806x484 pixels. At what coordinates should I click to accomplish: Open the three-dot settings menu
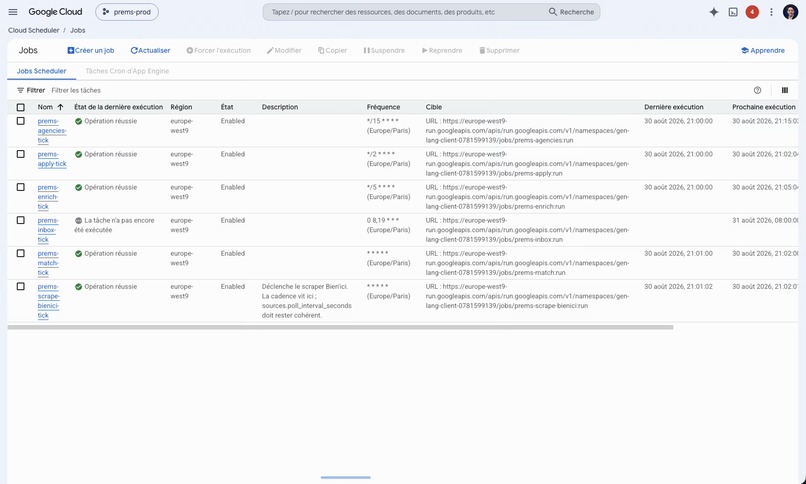(x=771, y=12)
